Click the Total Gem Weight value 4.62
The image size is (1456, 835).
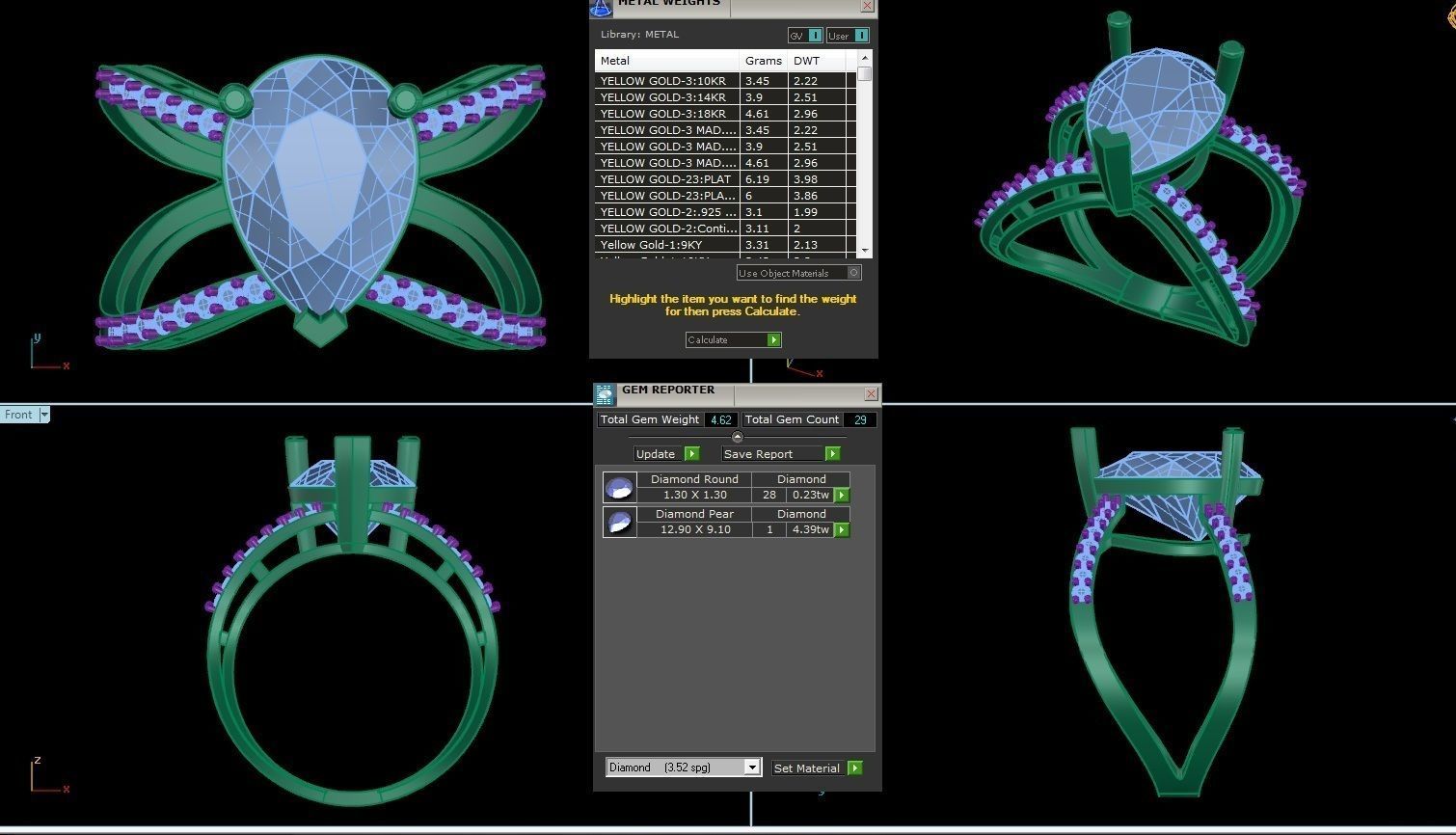720,420
